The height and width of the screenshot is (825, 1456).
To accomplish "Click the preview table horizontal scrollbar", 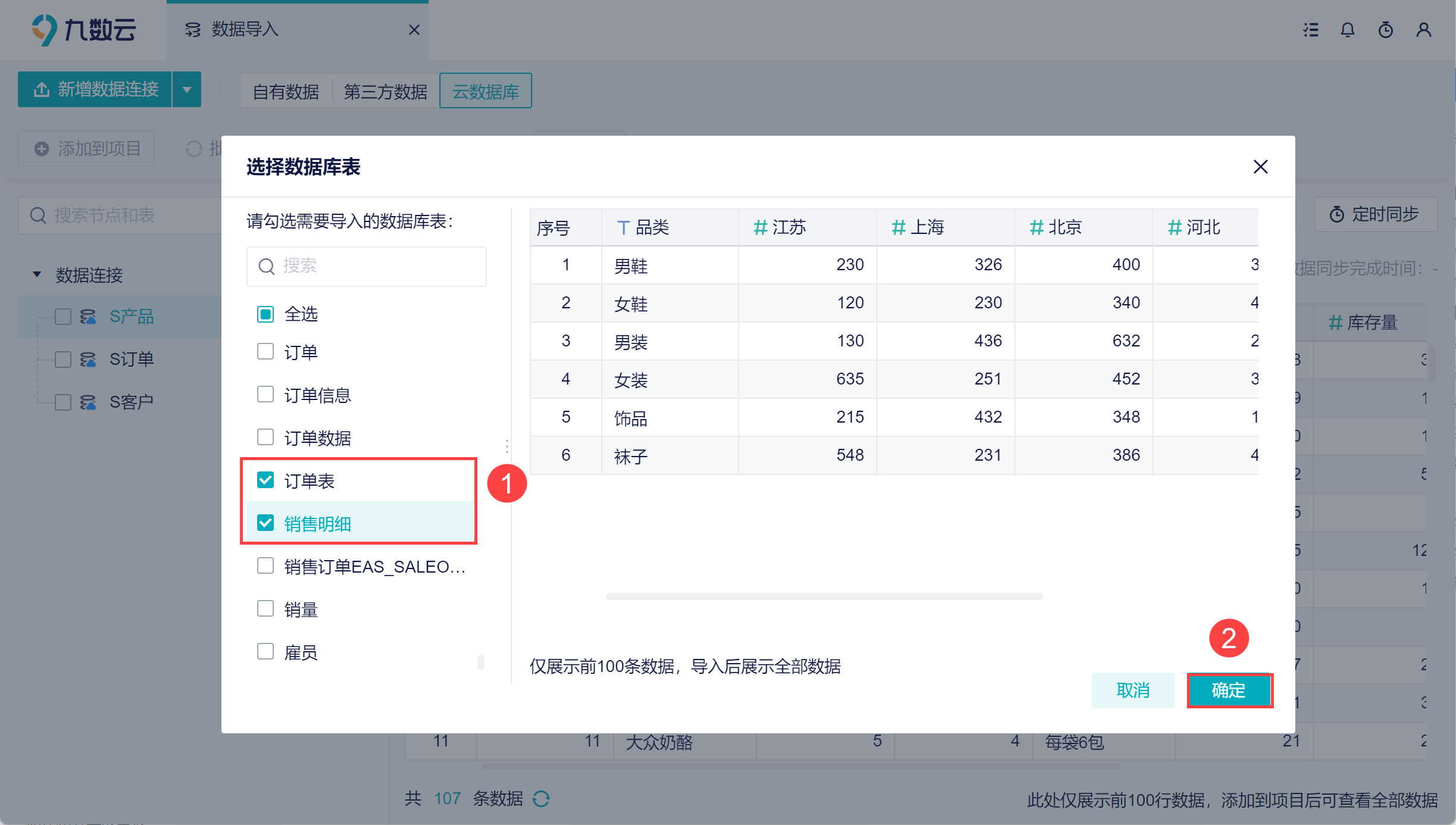I will pyautogui.click(x=824, y=596).
